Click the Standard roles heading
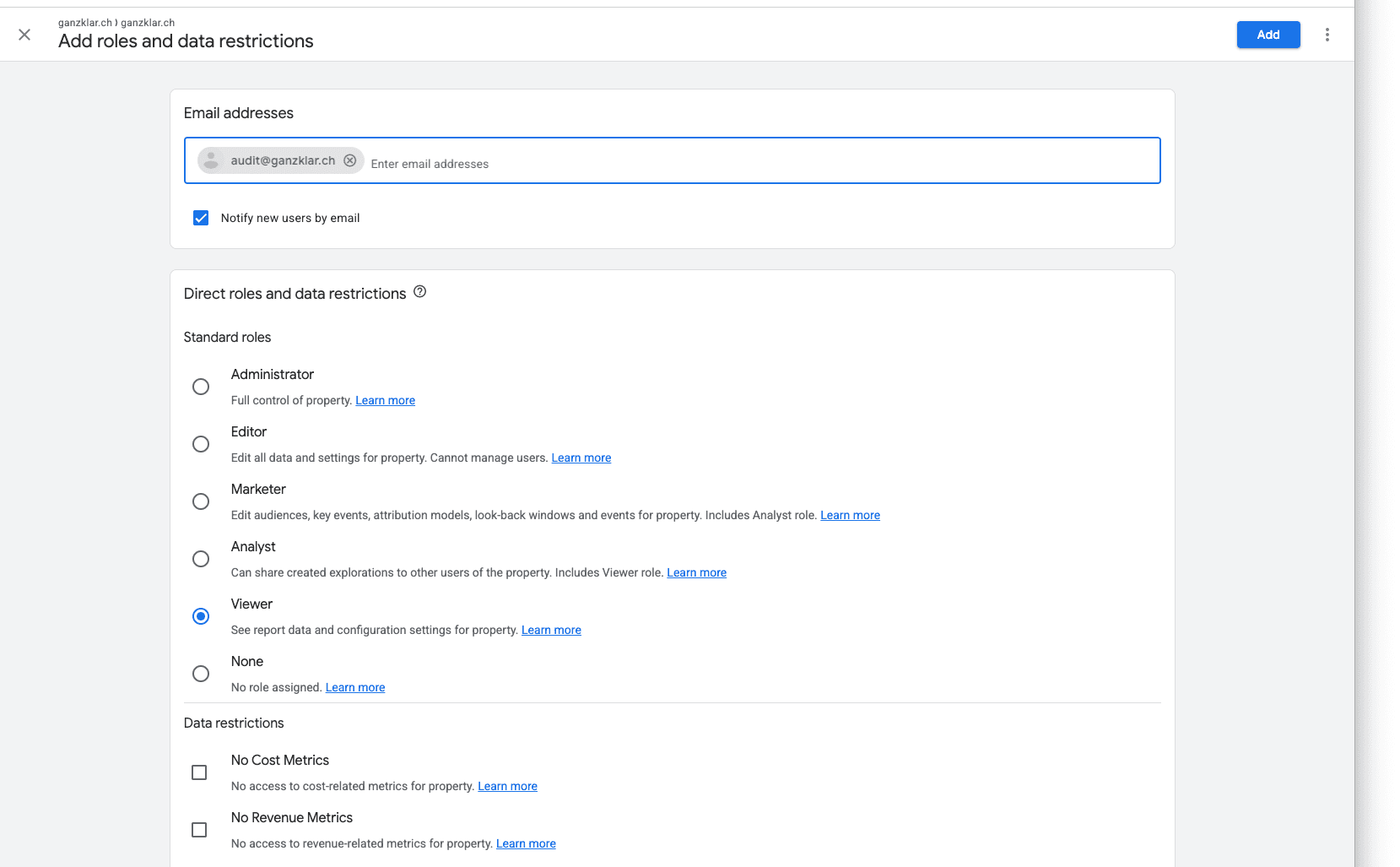 227,337
